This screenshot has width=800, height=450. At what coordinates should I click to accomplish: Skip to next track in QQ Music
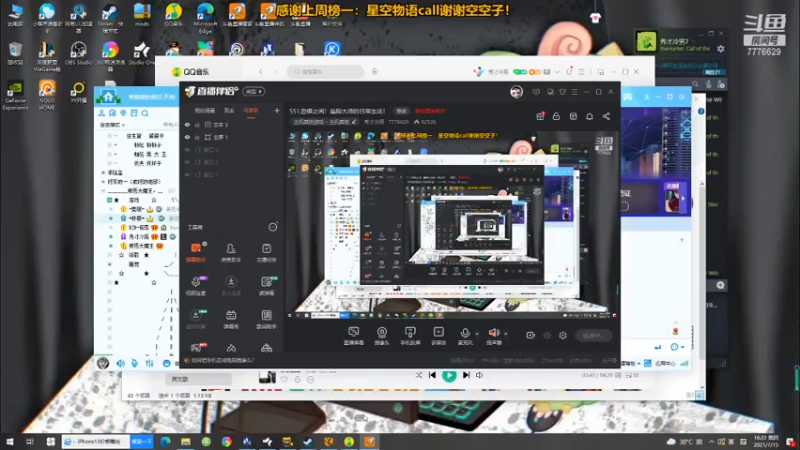click(x=466, y=375)
